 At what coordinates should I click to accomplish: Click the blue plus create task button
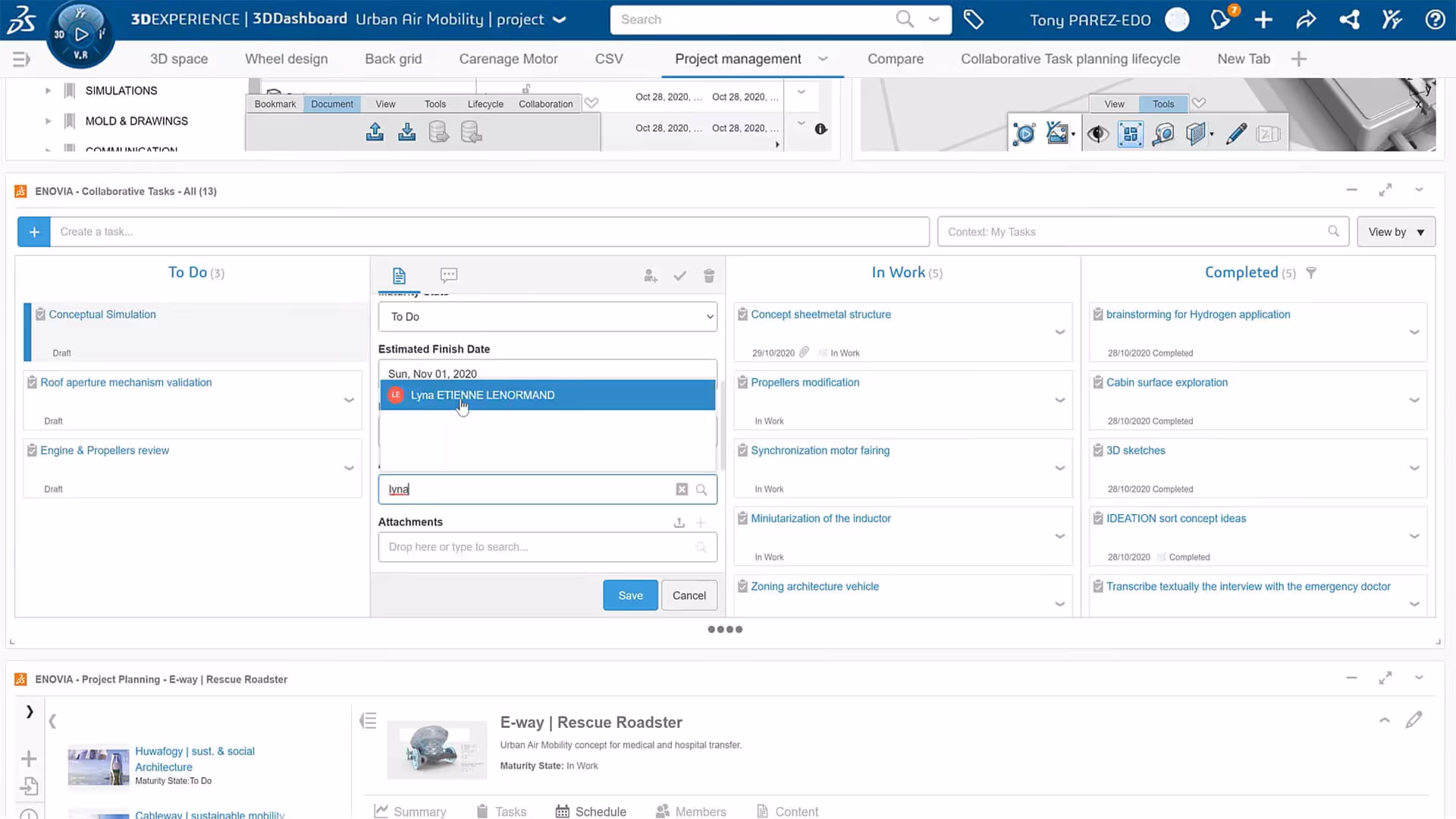click(x=34, y=232)
